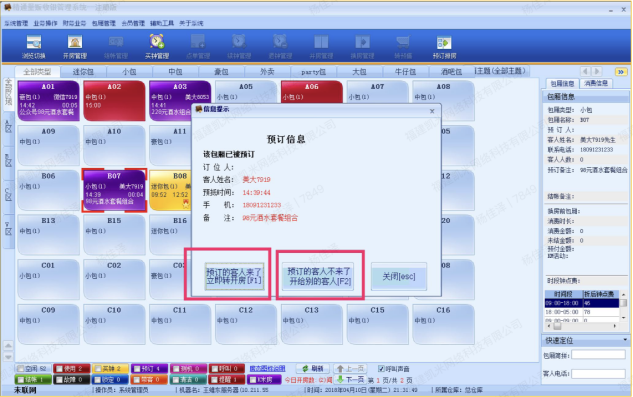Select empty room card B13
Image resolution: width=633 pixels, height=397 pixels.
point(48,235)
